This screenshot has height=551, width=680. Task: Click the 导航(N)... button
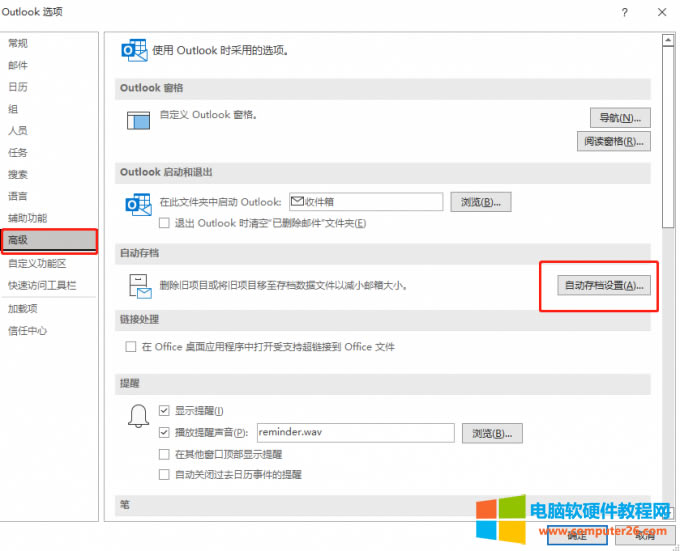[x=620, y=117]
